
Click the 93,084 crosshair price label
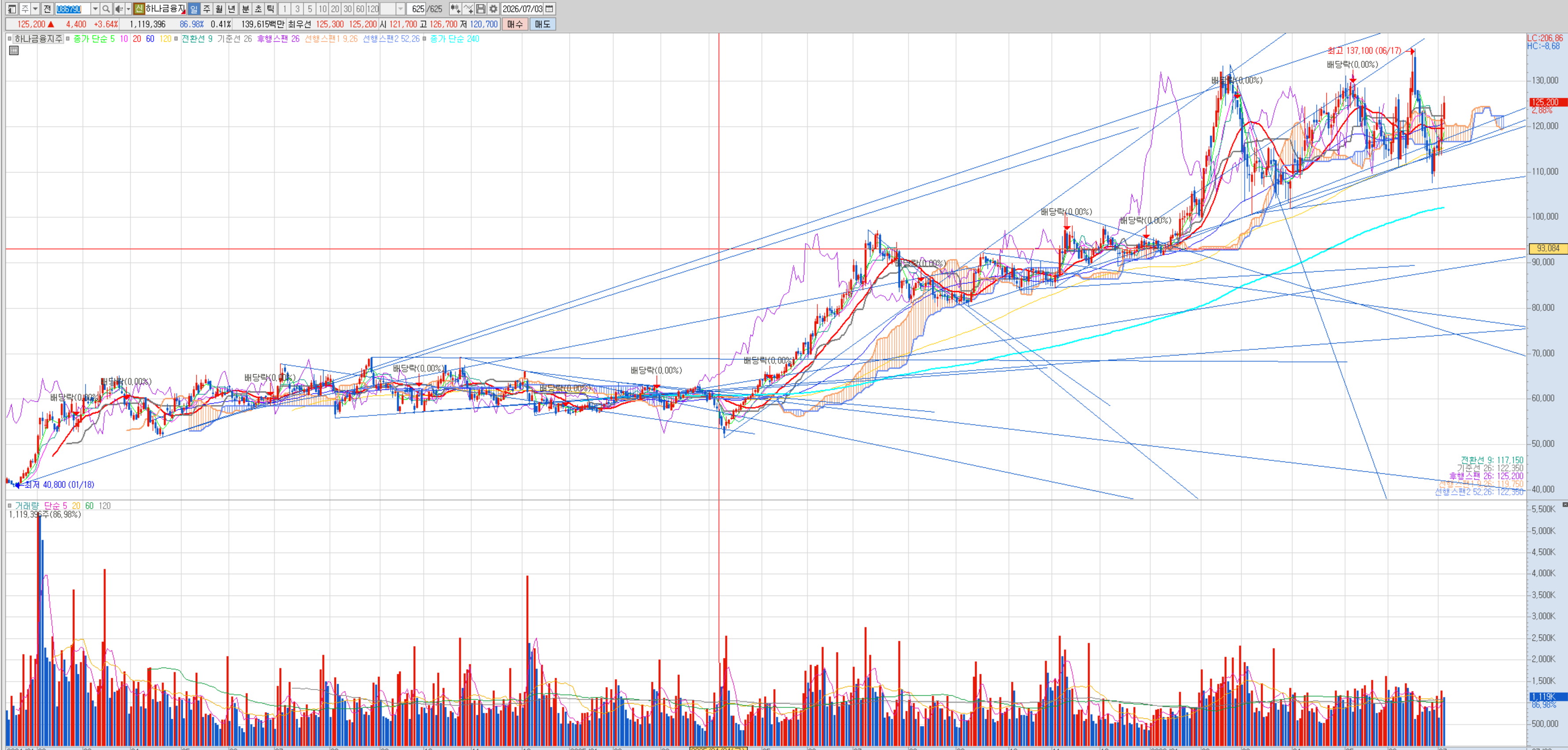(x=1548, y=248)
